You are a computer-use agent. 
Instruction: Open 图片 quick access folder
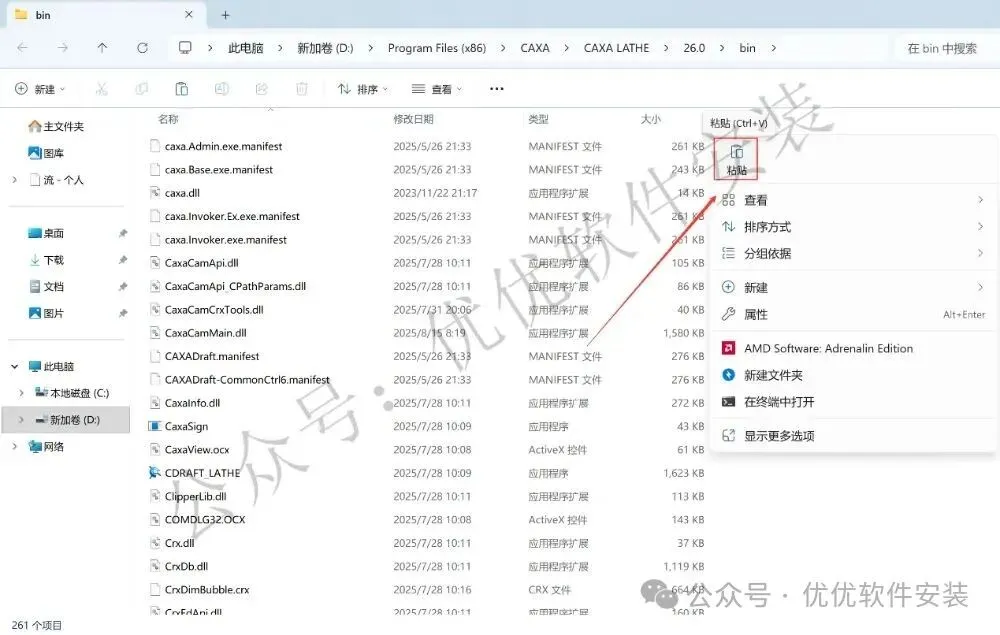click(46, 314)
